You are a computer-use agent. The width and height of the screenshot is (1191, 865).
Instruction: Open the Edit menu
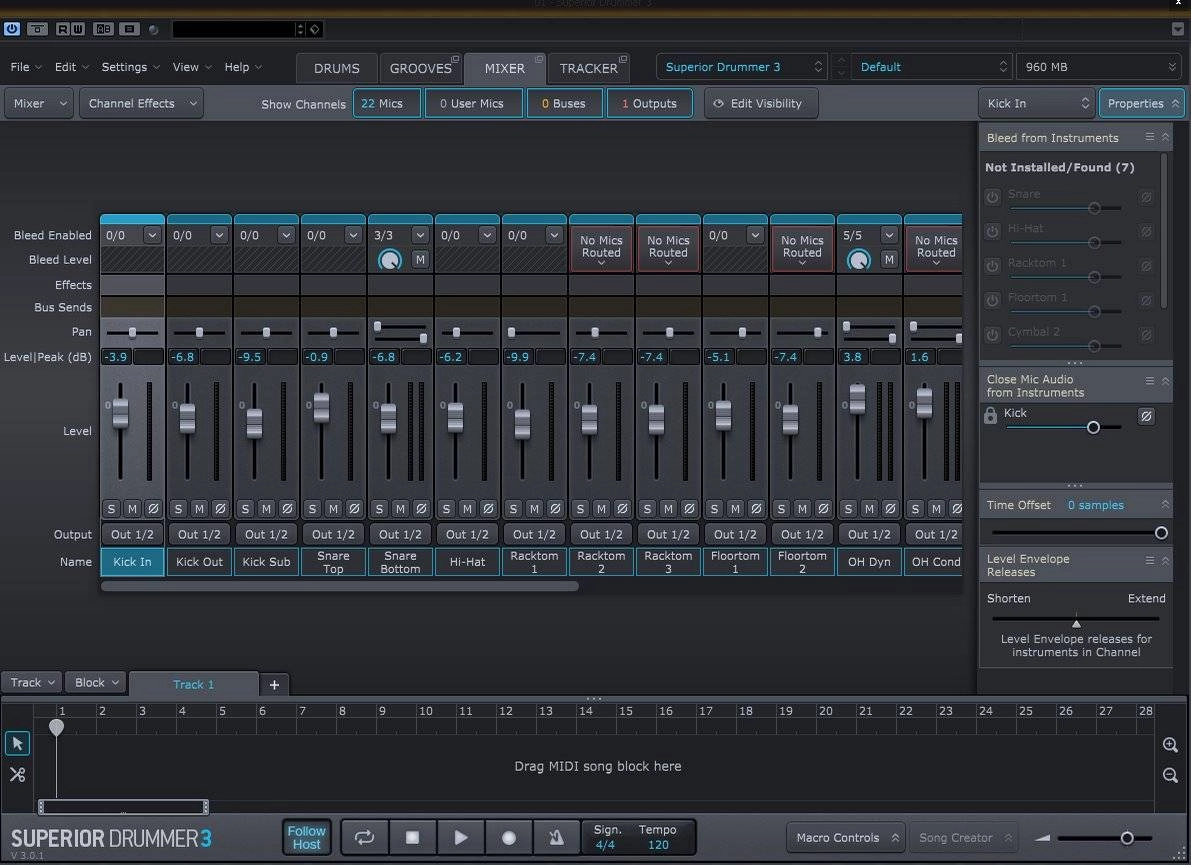coord(71,67)
